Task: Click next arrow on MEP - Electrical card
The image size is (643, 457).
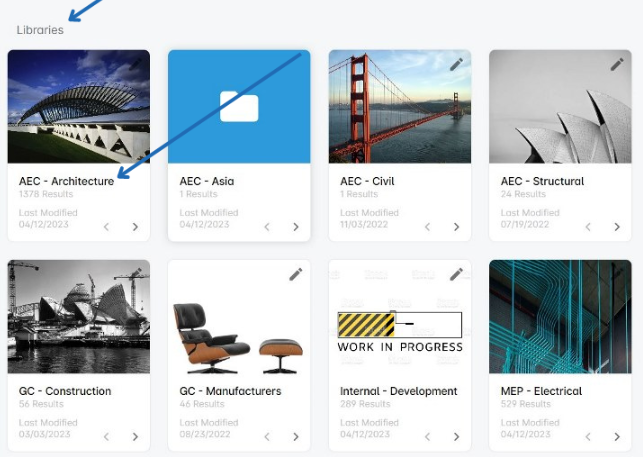Action: tap(617, 437)
